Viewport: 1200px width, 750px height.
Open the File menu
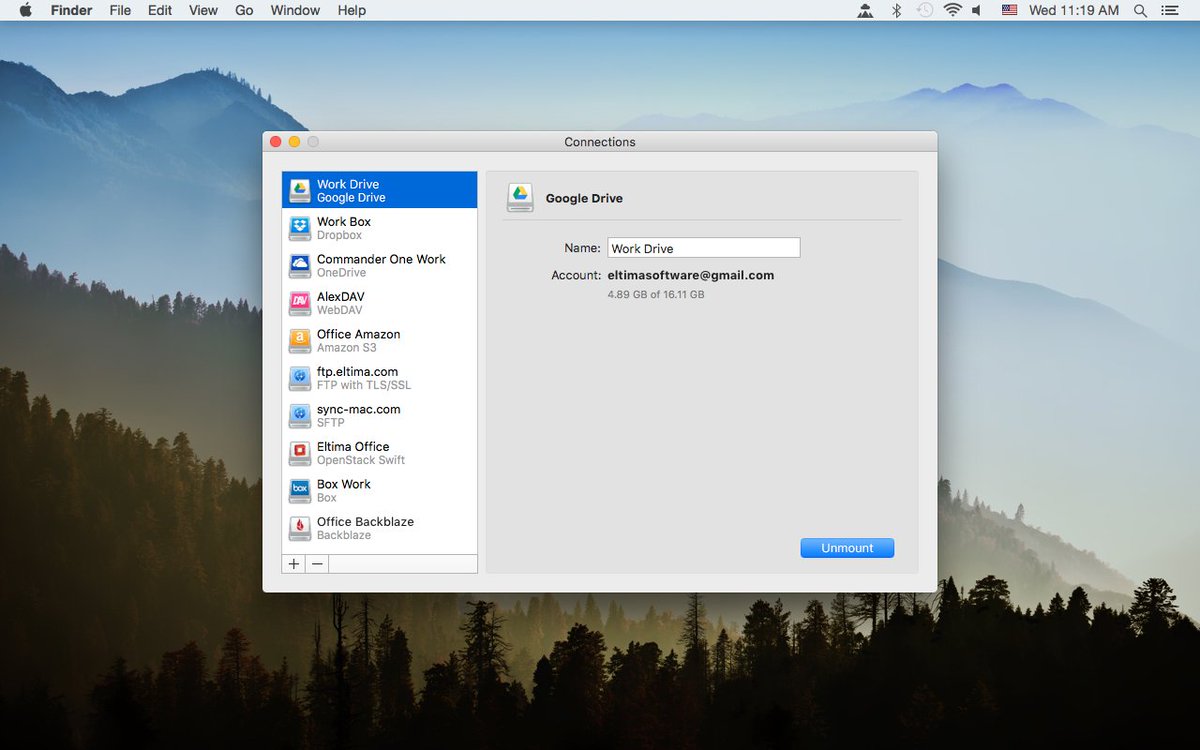click(x=120, y=10)
